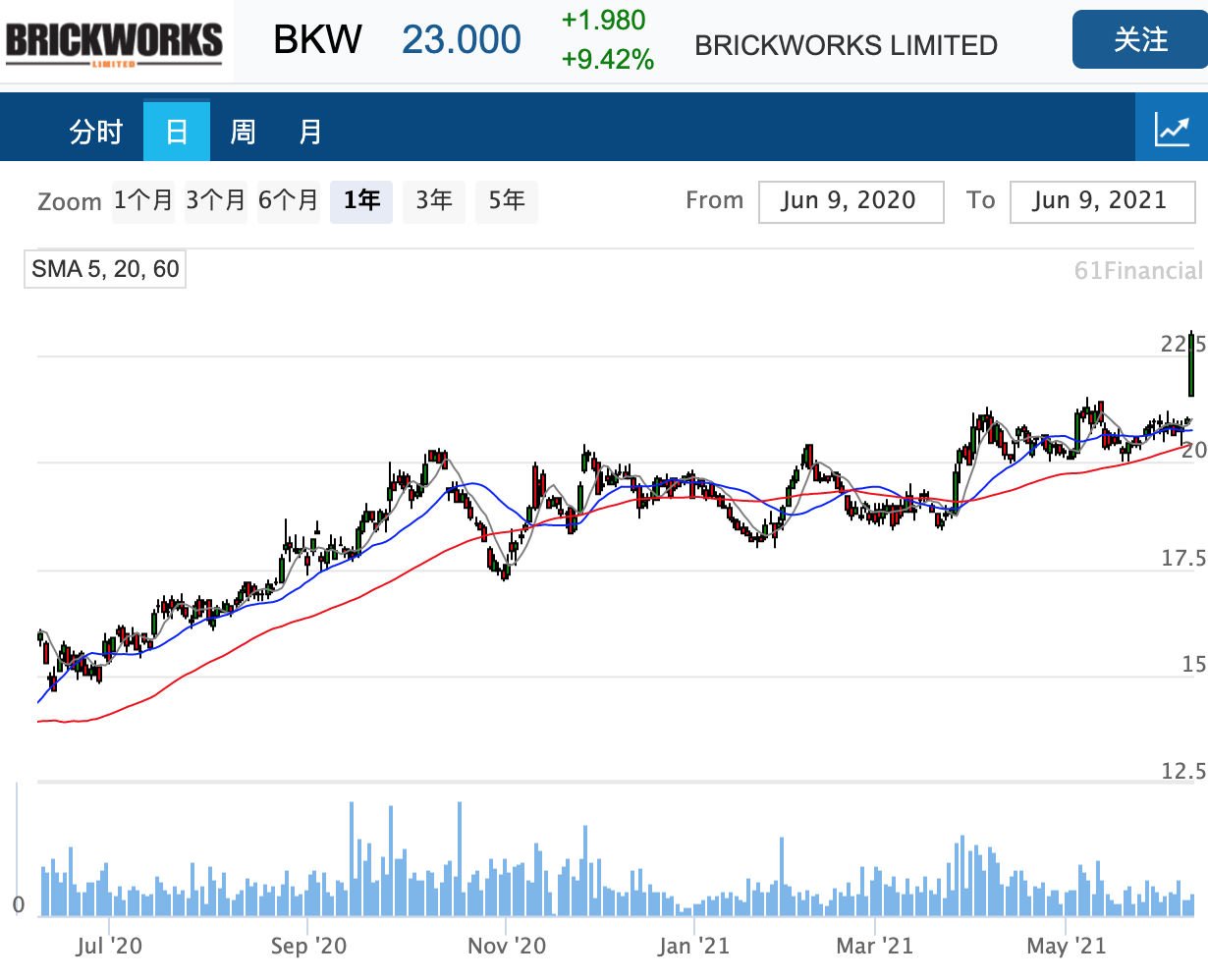Switch to the 分时 intraday tab
The width and height of the screenshot is (1208, 980).
95,131
